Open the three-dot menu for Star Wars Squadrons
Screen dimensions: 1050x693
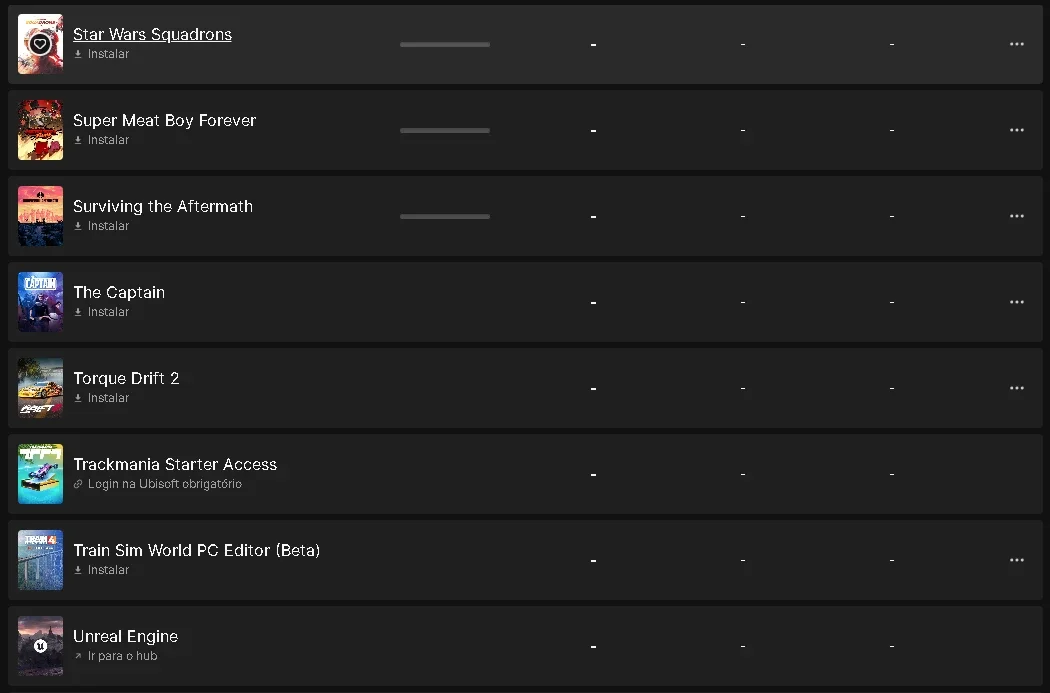point(1017,44)
